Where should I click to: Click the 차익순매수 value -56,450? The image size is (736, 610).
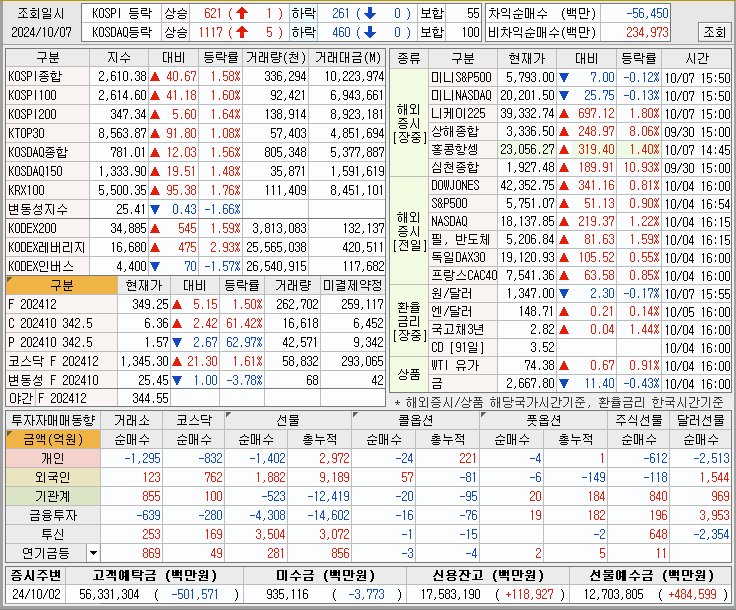point(647,13)
